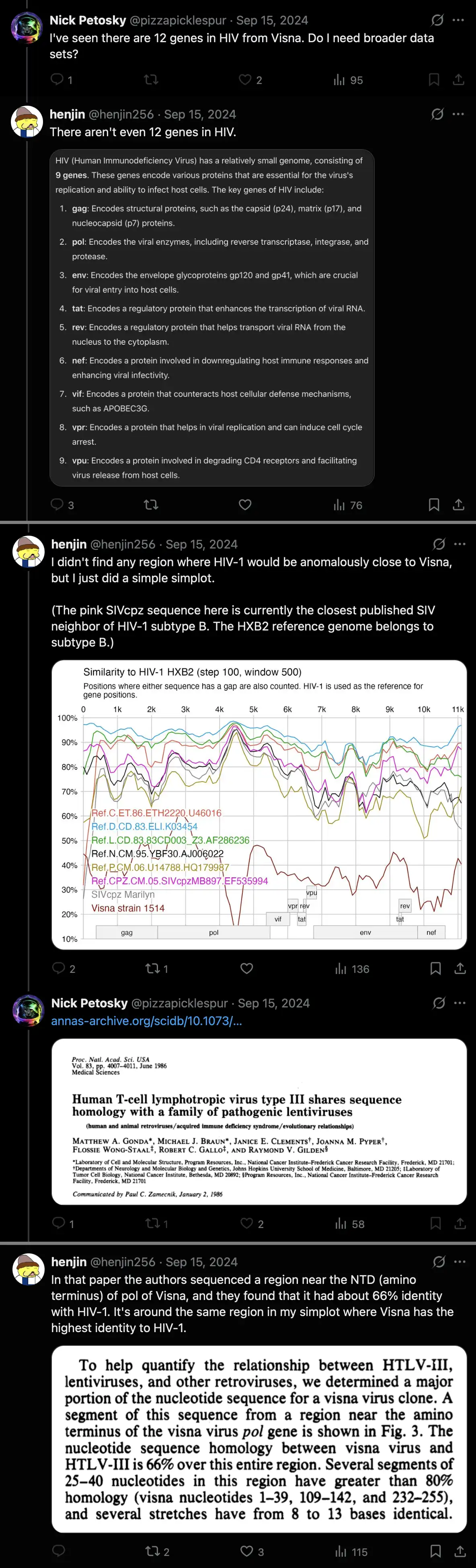Open the annas-archive.org scidb link
476x1568 pixels.
146,1021
